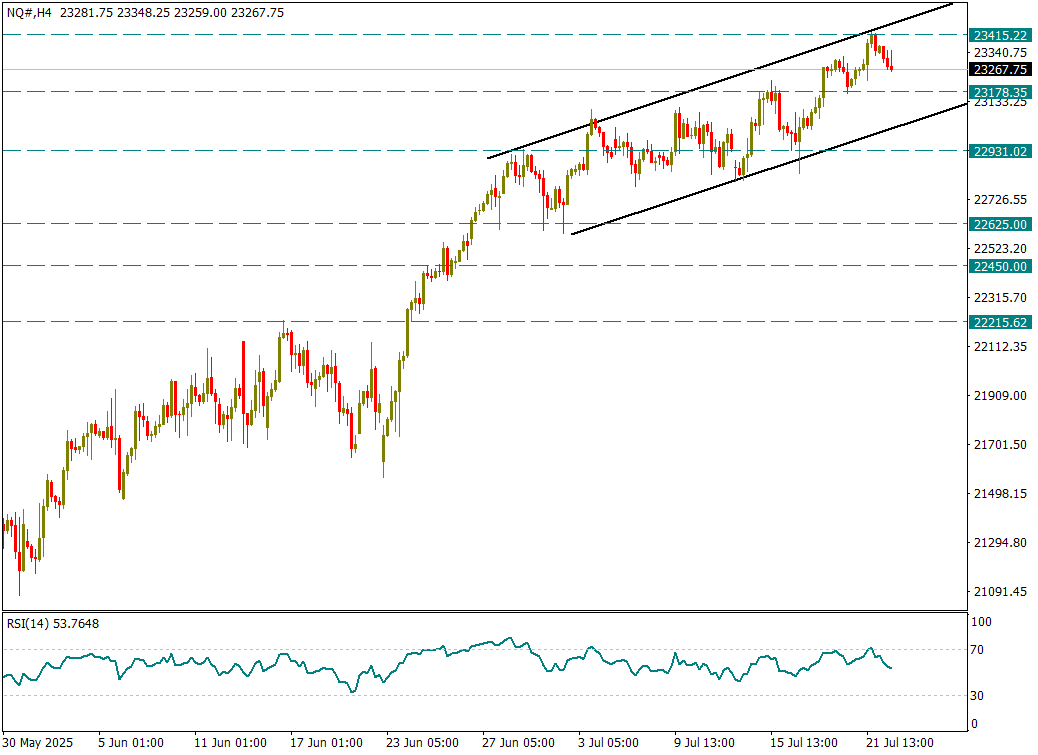Click the 21091.45 price axis value
This screenshot has width=1038, height=755.
(x=1000, y=592)
